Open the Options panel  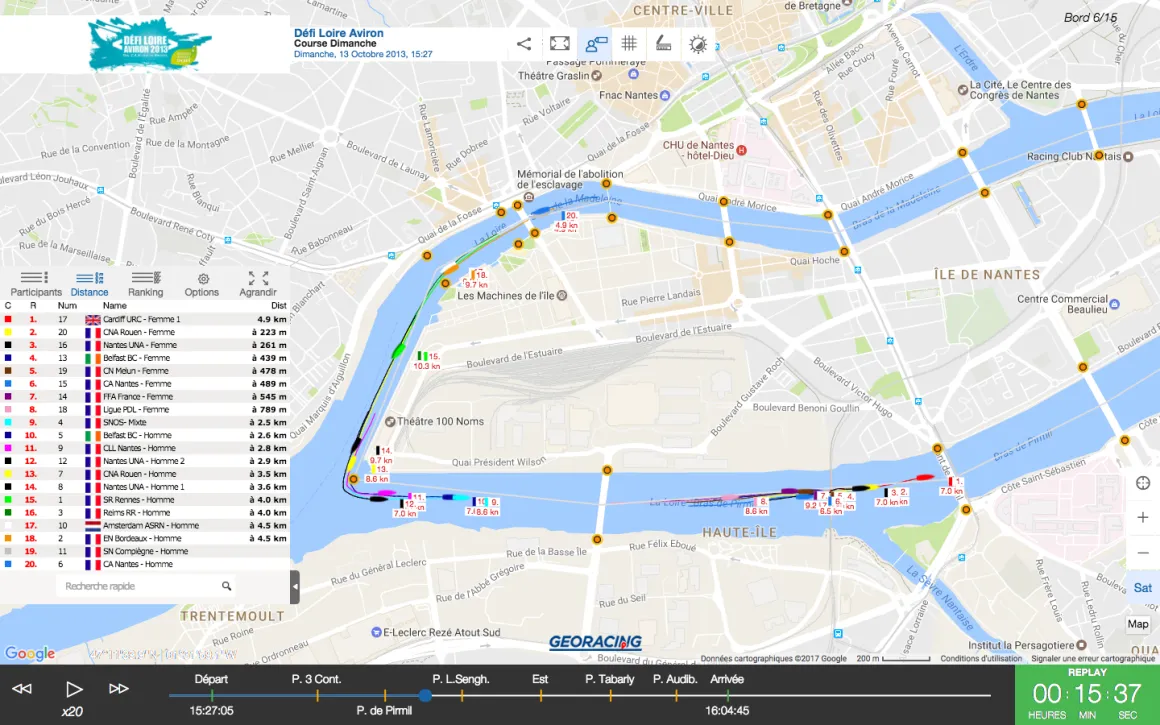[x=202, y=284]
